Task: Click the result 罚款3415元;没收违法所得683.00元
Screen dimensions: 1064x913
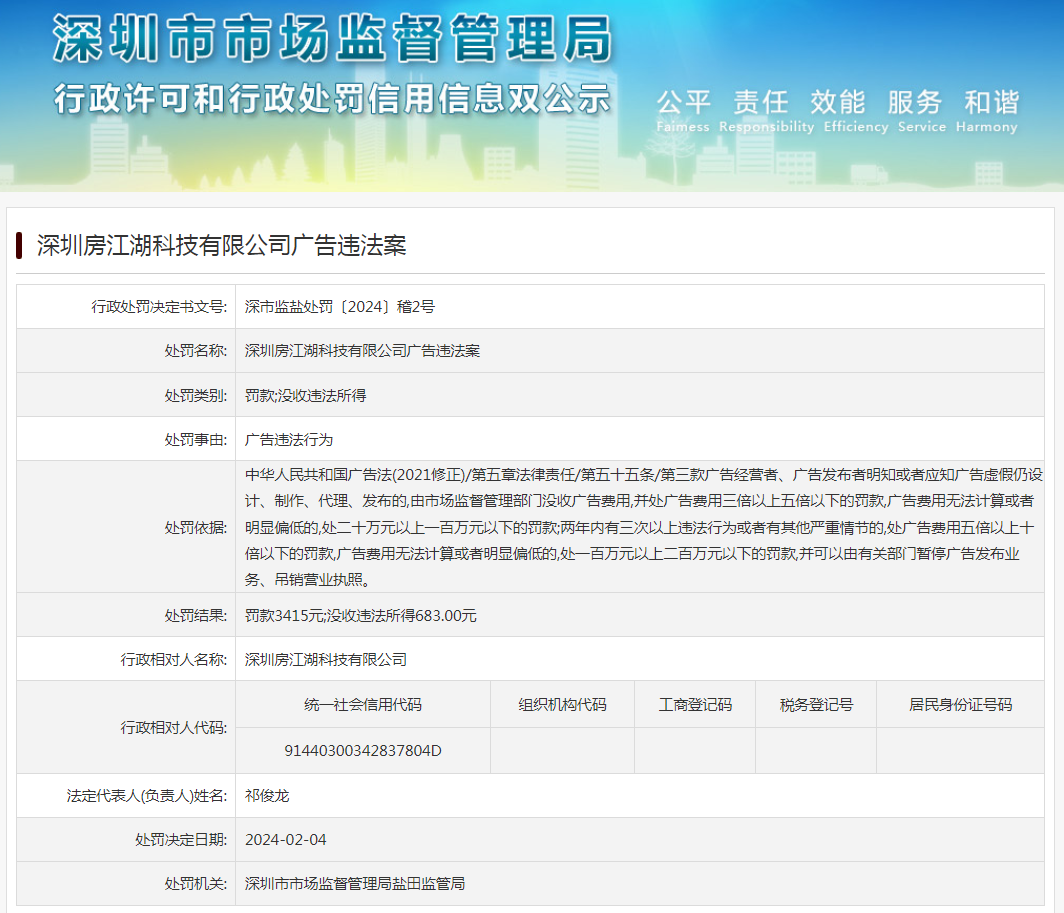Action: coord(360,616)
